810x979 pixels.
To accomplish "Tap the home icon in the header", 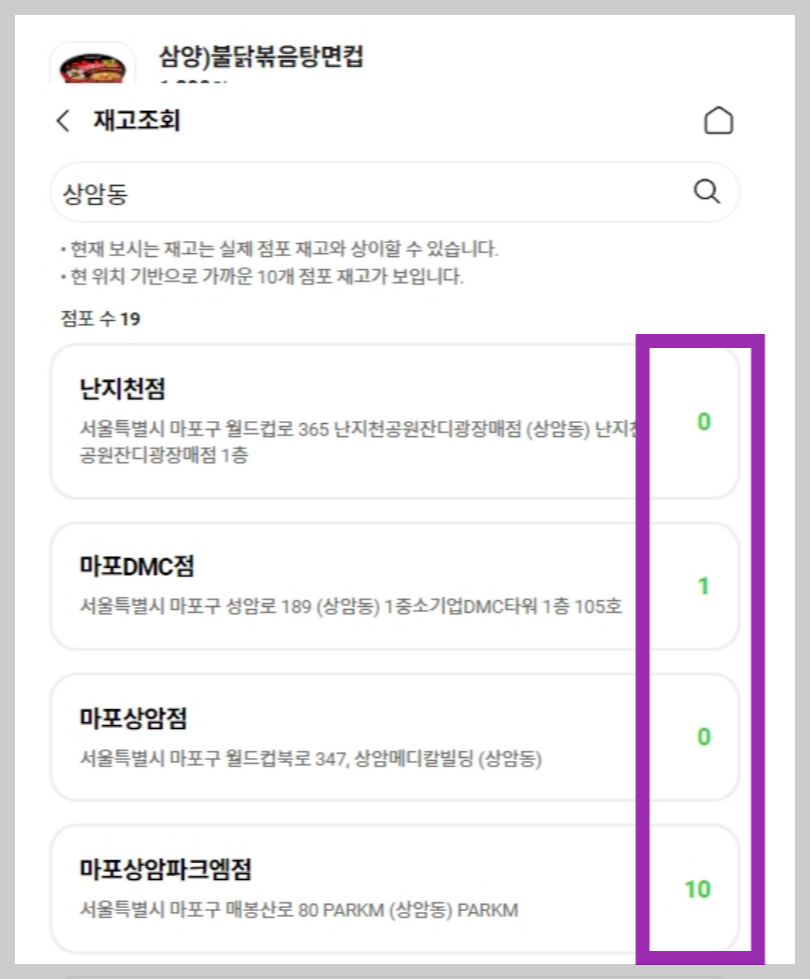I will (718, 121).
